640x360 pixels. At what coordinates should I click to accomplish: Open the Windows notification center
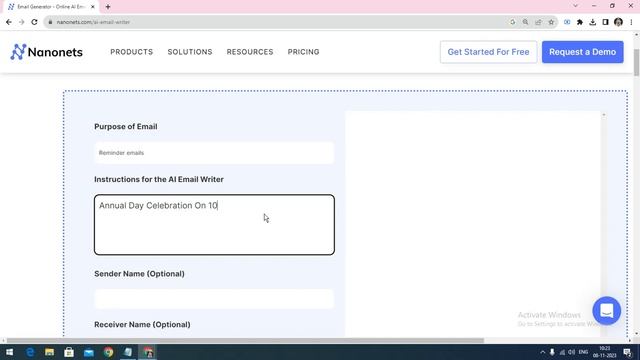tap(628, 352)
